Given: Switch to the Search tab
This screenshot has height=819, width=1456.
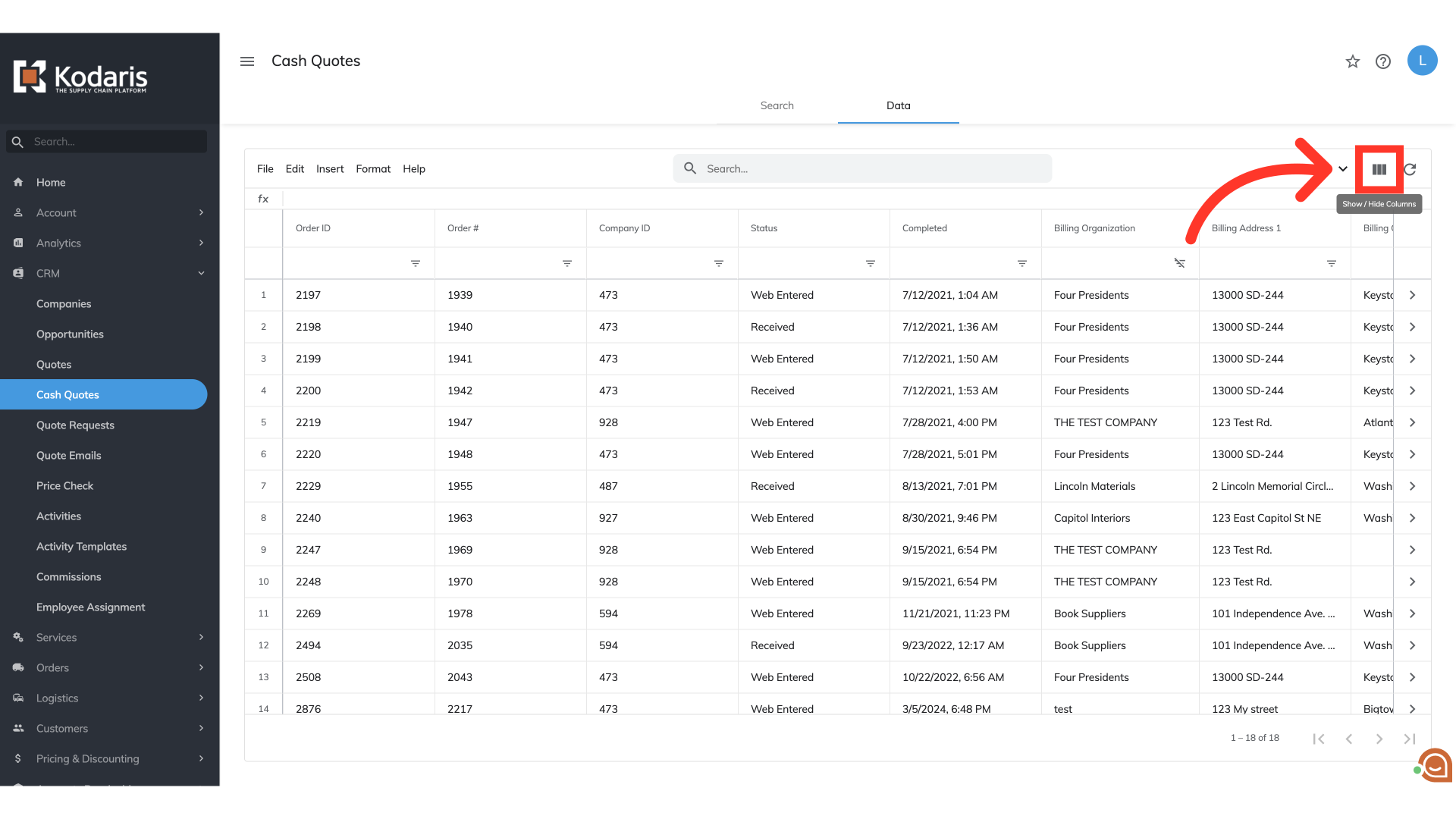Looking at the screenshot, I should click(x=777, y=105).
